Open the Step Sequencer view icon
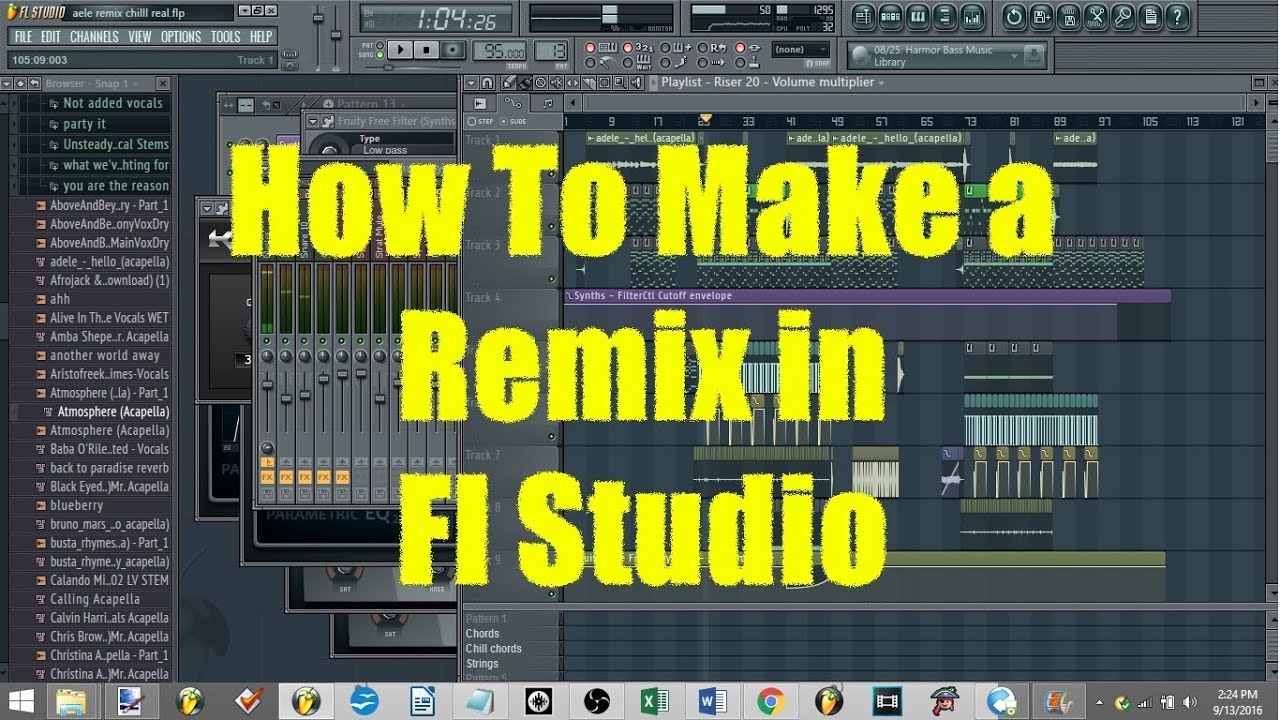Viewport: 1280px width, 720px height. click(890, 17)
